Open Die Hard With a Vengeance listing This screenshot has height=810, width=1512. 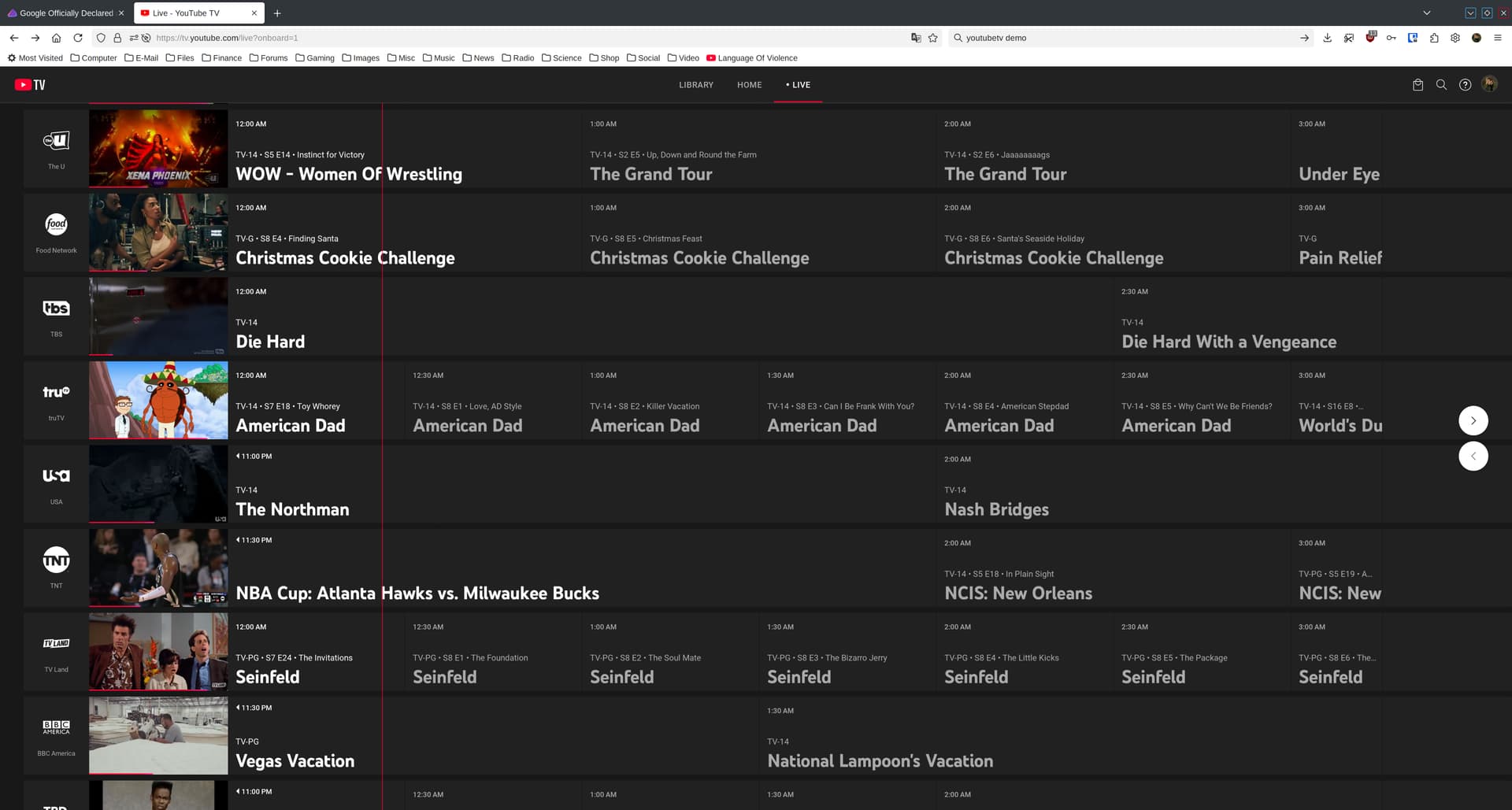[1247, 316]
